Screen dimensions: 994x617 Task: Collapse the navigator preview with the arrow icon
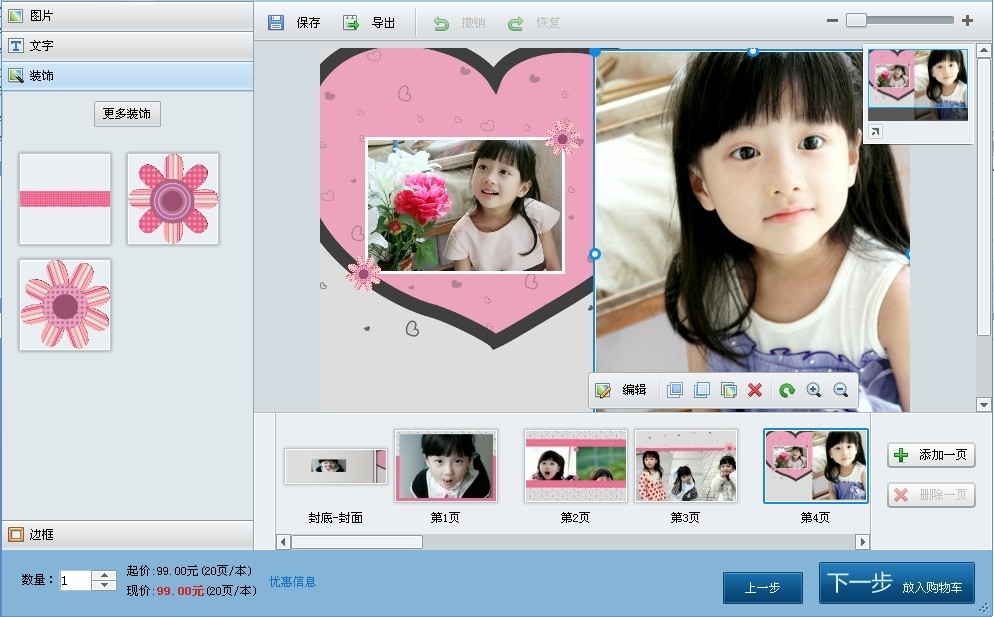(875, 131)
